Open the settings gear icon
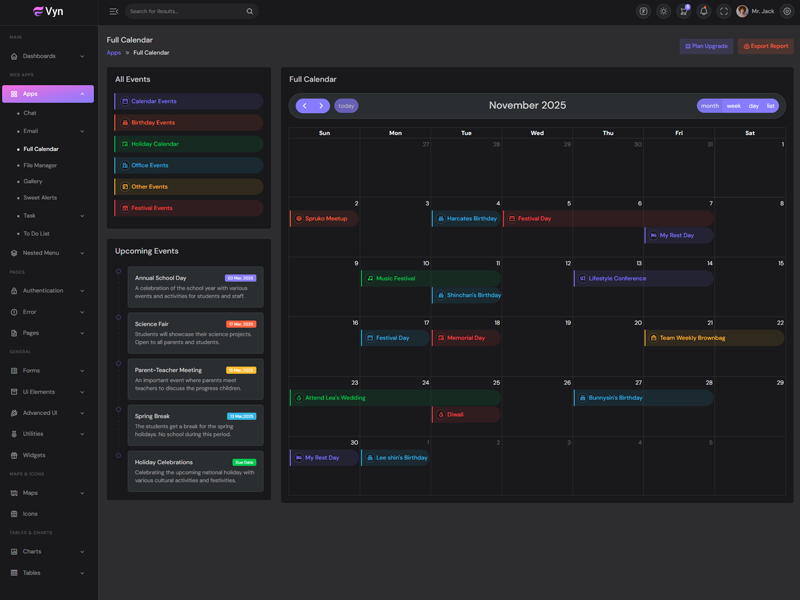 787,11
